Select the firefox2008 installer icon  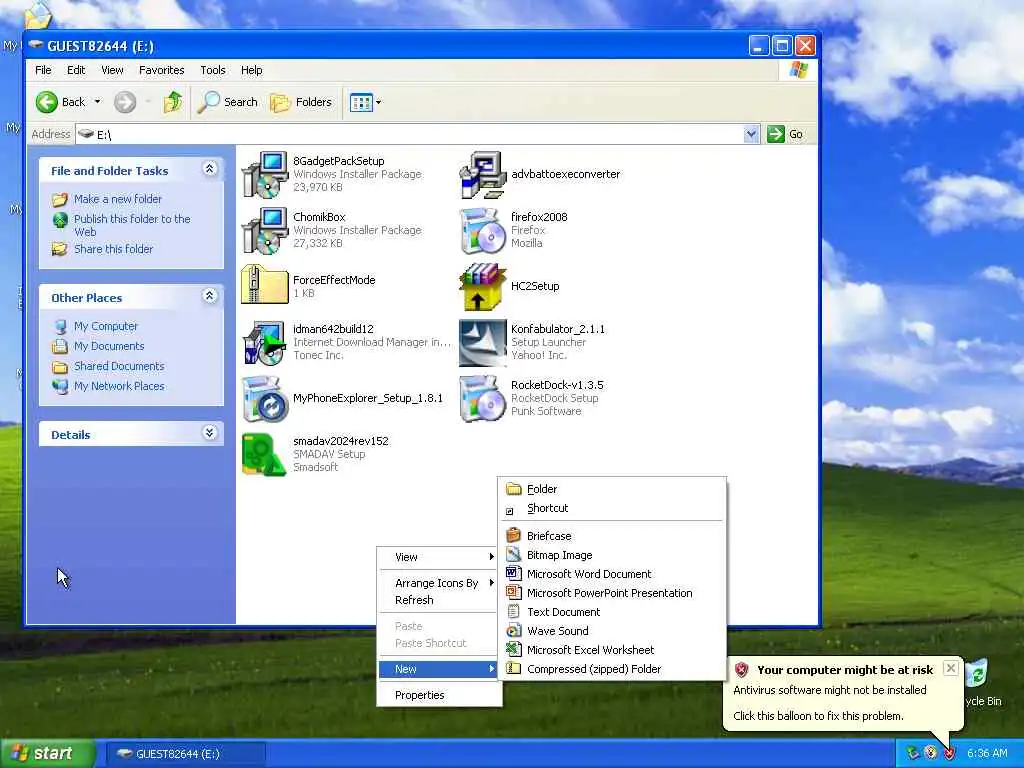coord(482,231)
